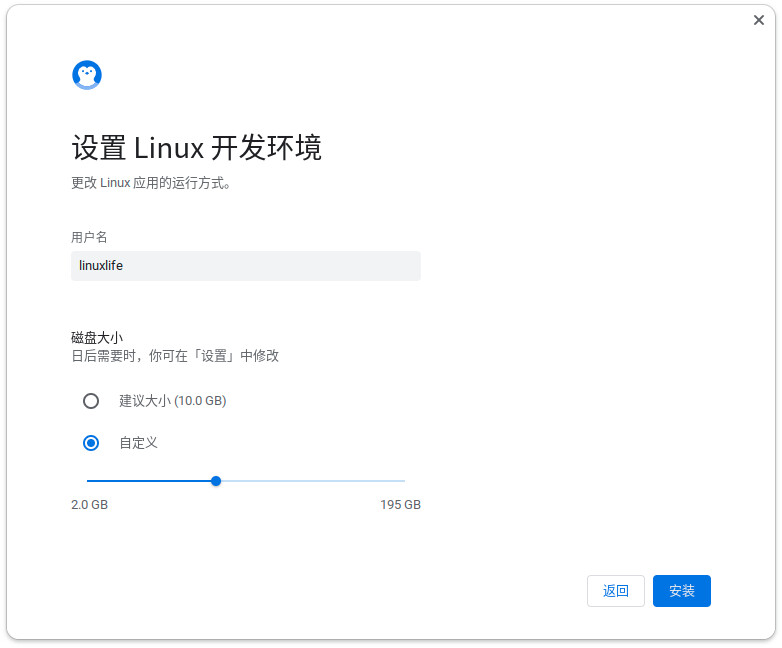Close the Linux setup dialog
This screenshot has width=782, height=648.
(759, 20)
